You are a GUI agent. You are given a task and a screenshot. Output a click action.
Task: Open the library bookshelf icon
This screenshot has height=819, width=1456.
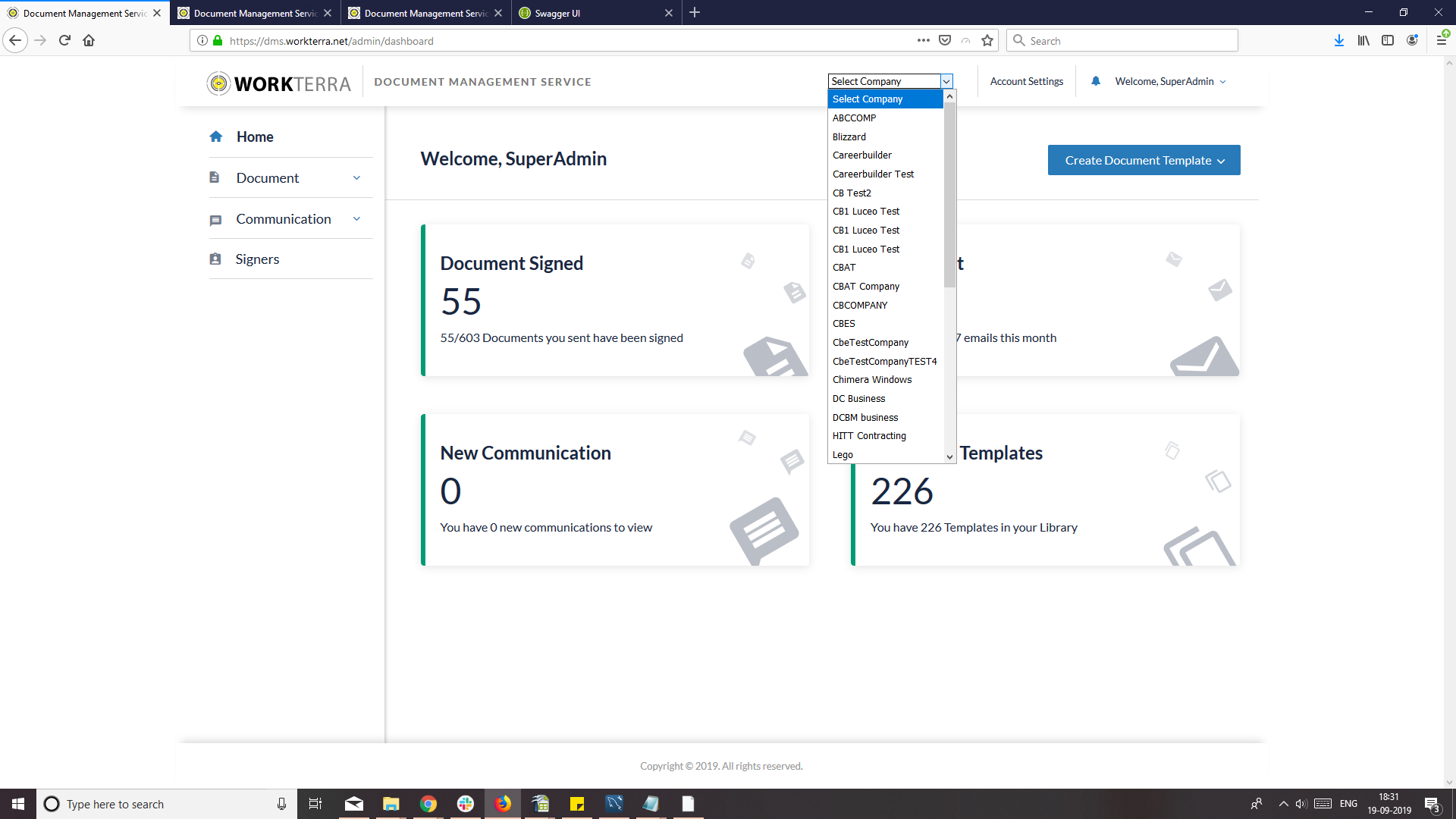[1363, 40]
